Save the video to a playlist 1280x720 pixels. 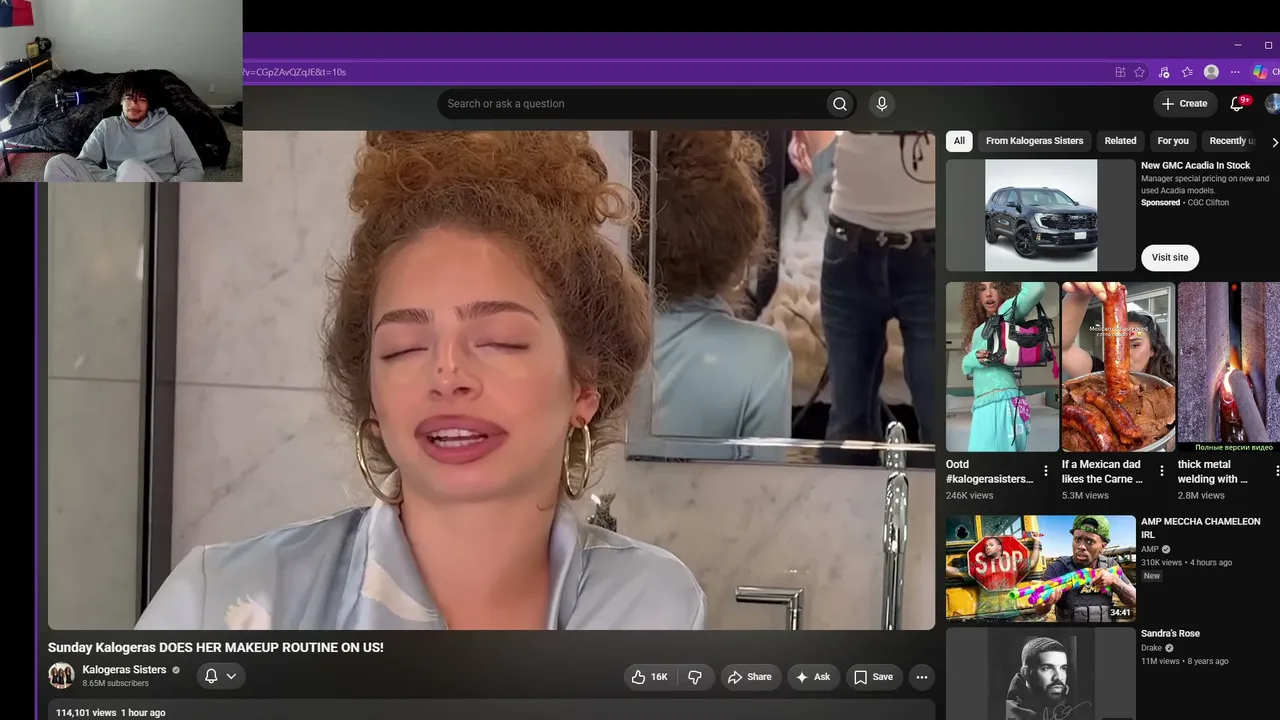(x=873, y=677)
